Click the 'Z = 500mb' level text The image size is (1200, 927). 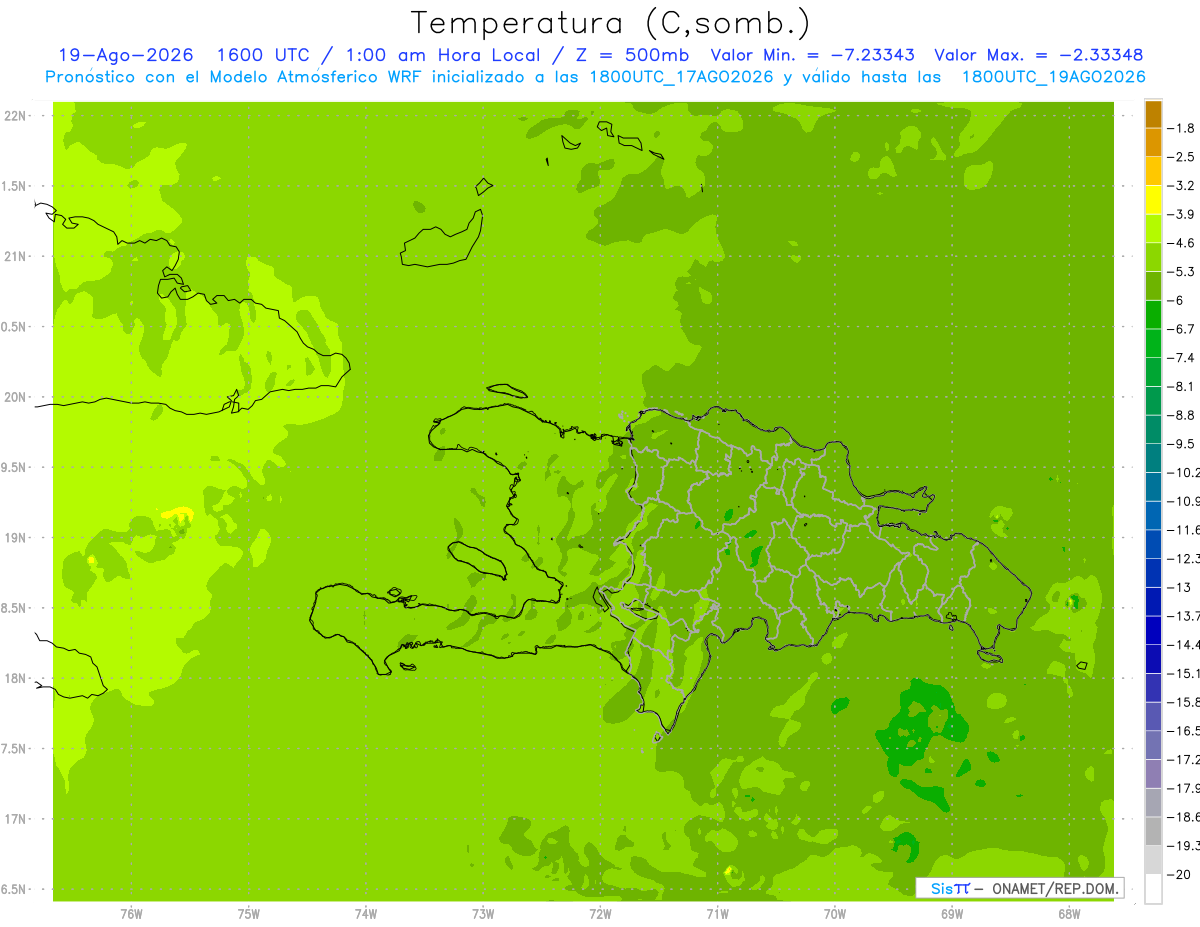click(x=633, y=55)
